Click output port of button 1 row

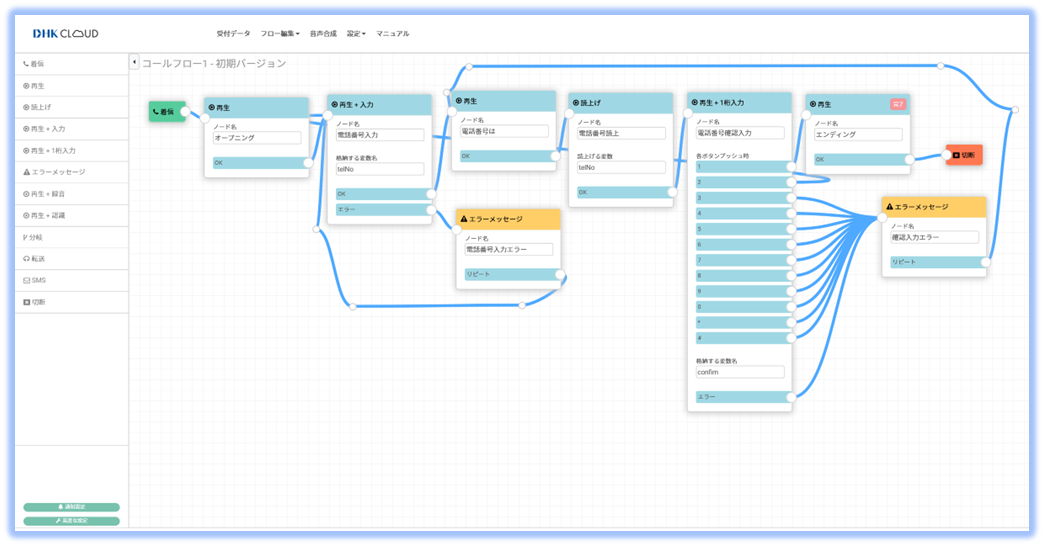pyautogui.click(x=790, y=167)
